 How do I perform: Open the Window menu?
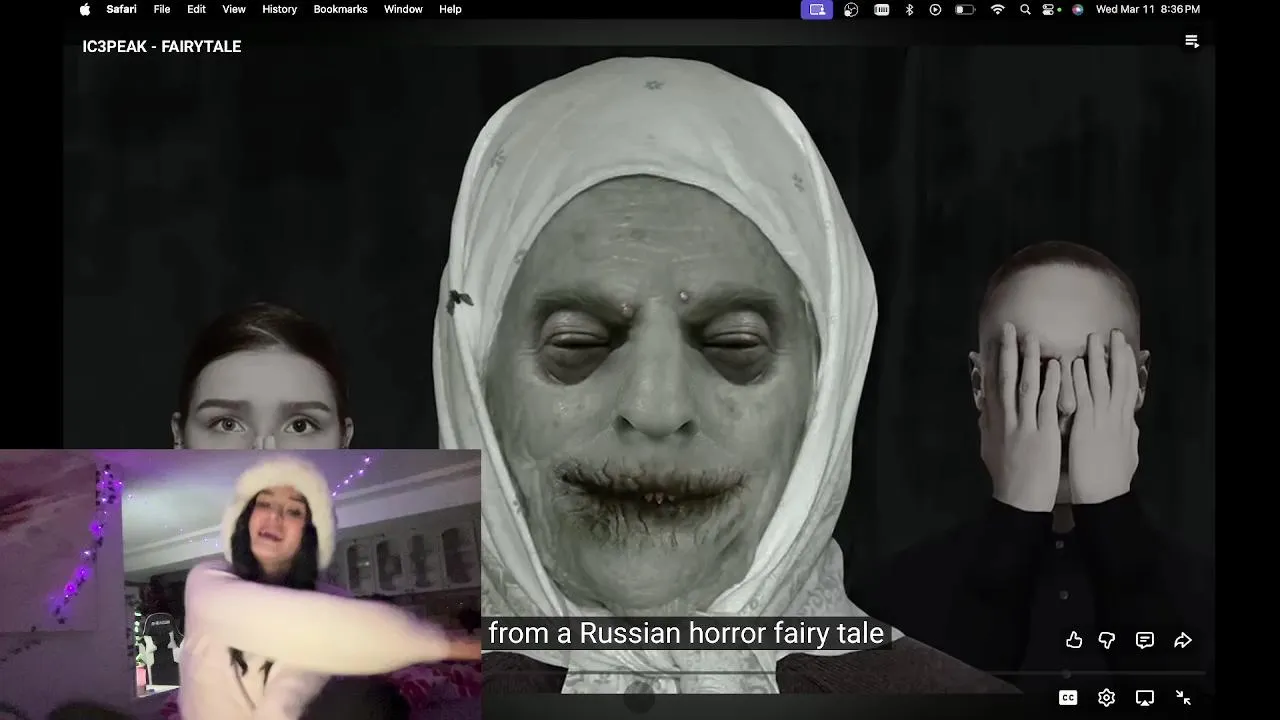click(x=403, y=9)
